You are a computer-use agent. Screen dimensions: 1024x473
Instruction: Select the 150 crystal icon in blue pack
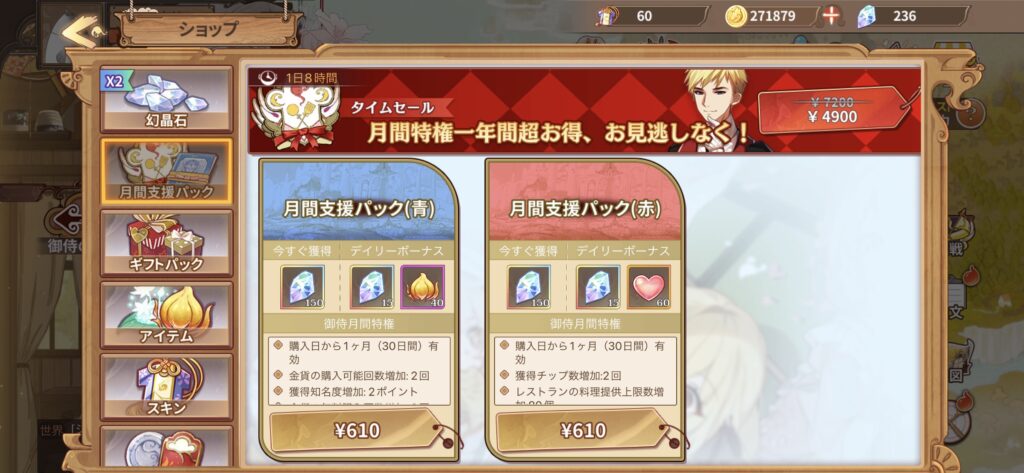[x=302, y=287]
